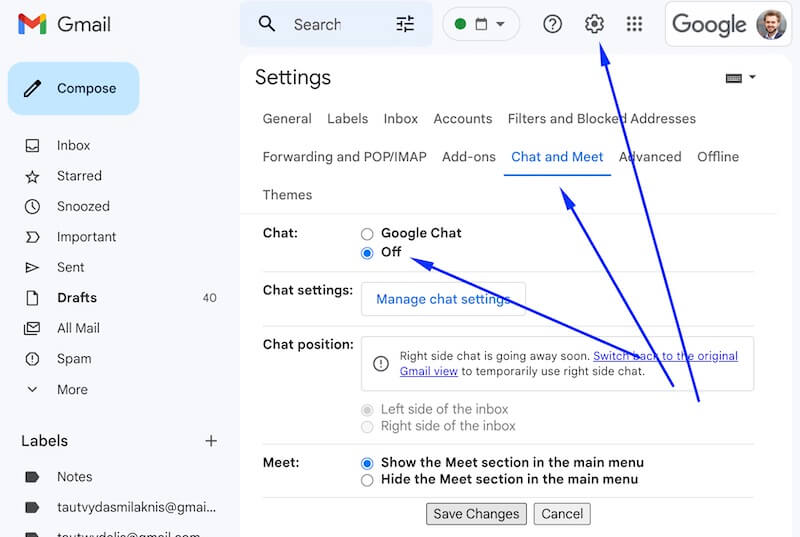Click the plus icon to create label
Viewport: 800px width, 537px height.
[211, 440]
